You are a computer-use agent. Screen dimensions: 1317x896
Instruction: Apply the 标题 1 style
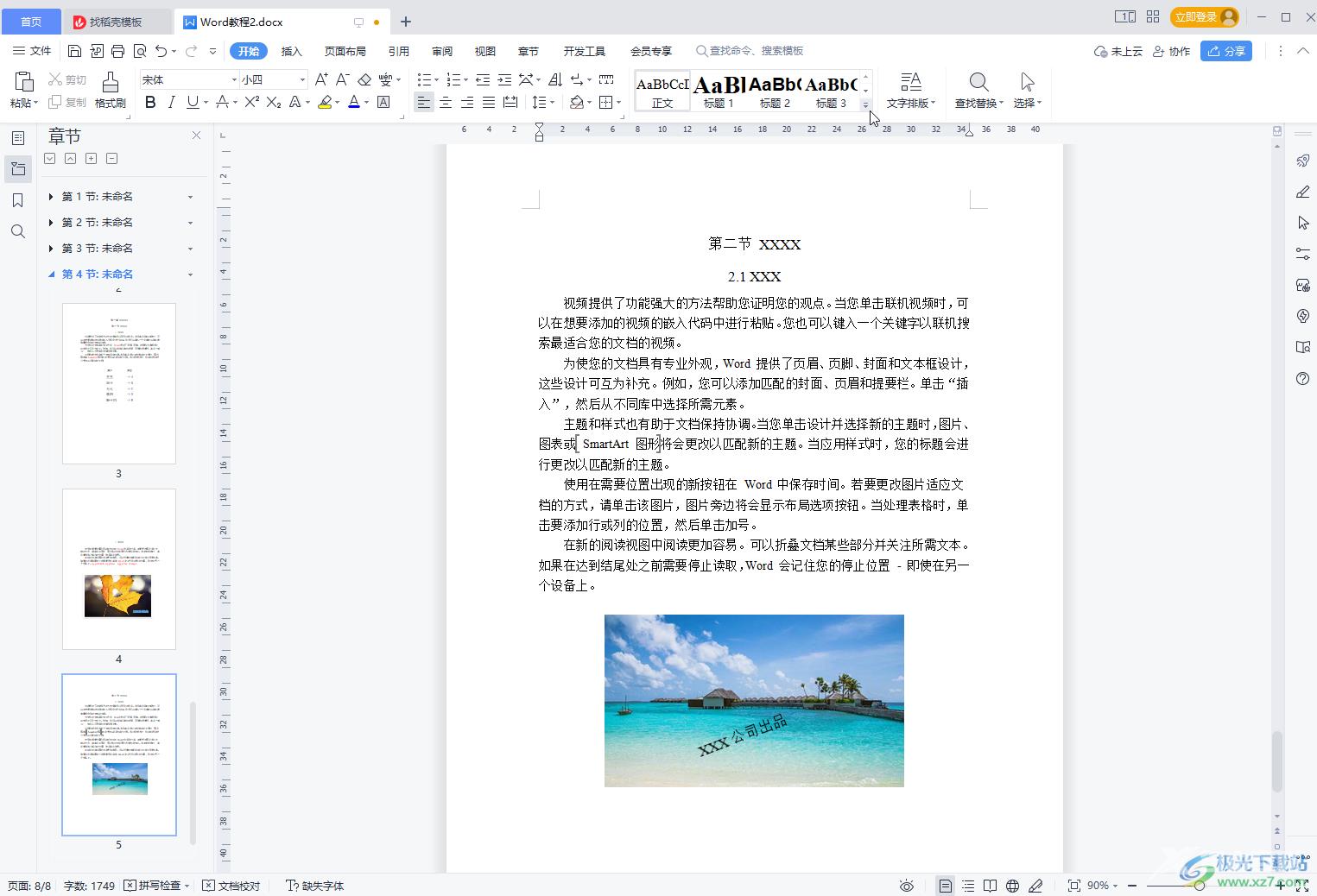(719, 91)
